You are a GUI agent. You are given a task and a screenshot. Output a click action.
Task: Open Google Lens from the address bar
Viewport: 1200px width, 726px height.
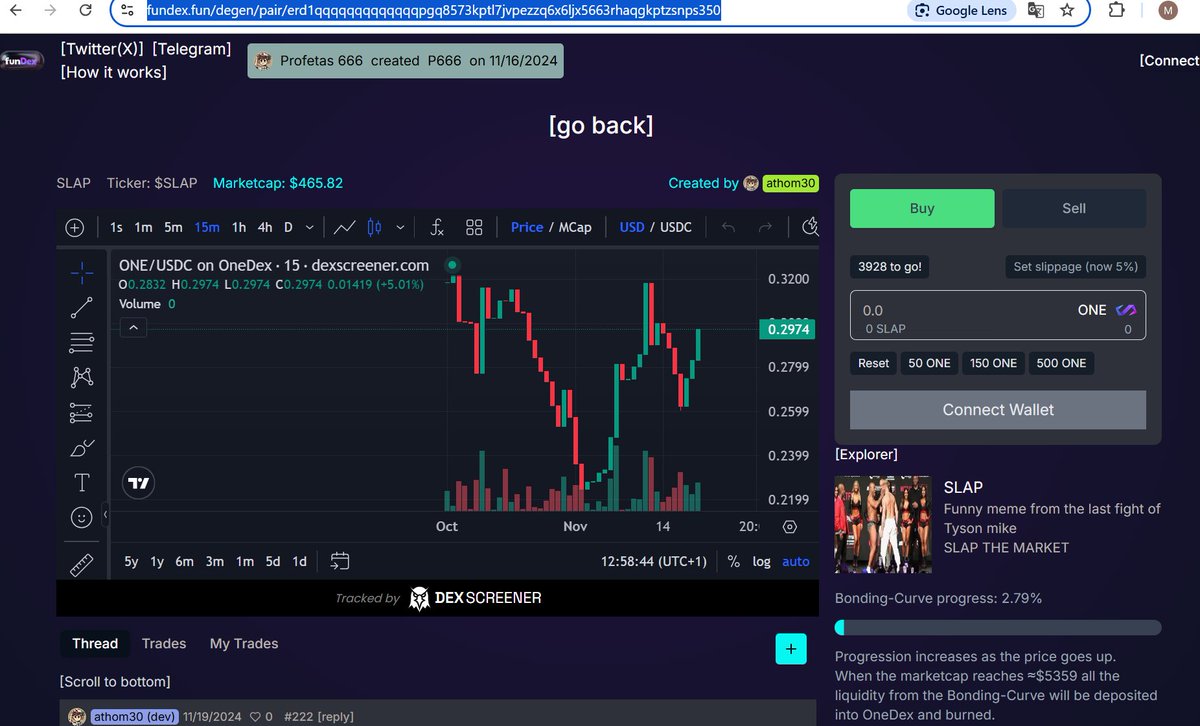click(x=962, y=10)
